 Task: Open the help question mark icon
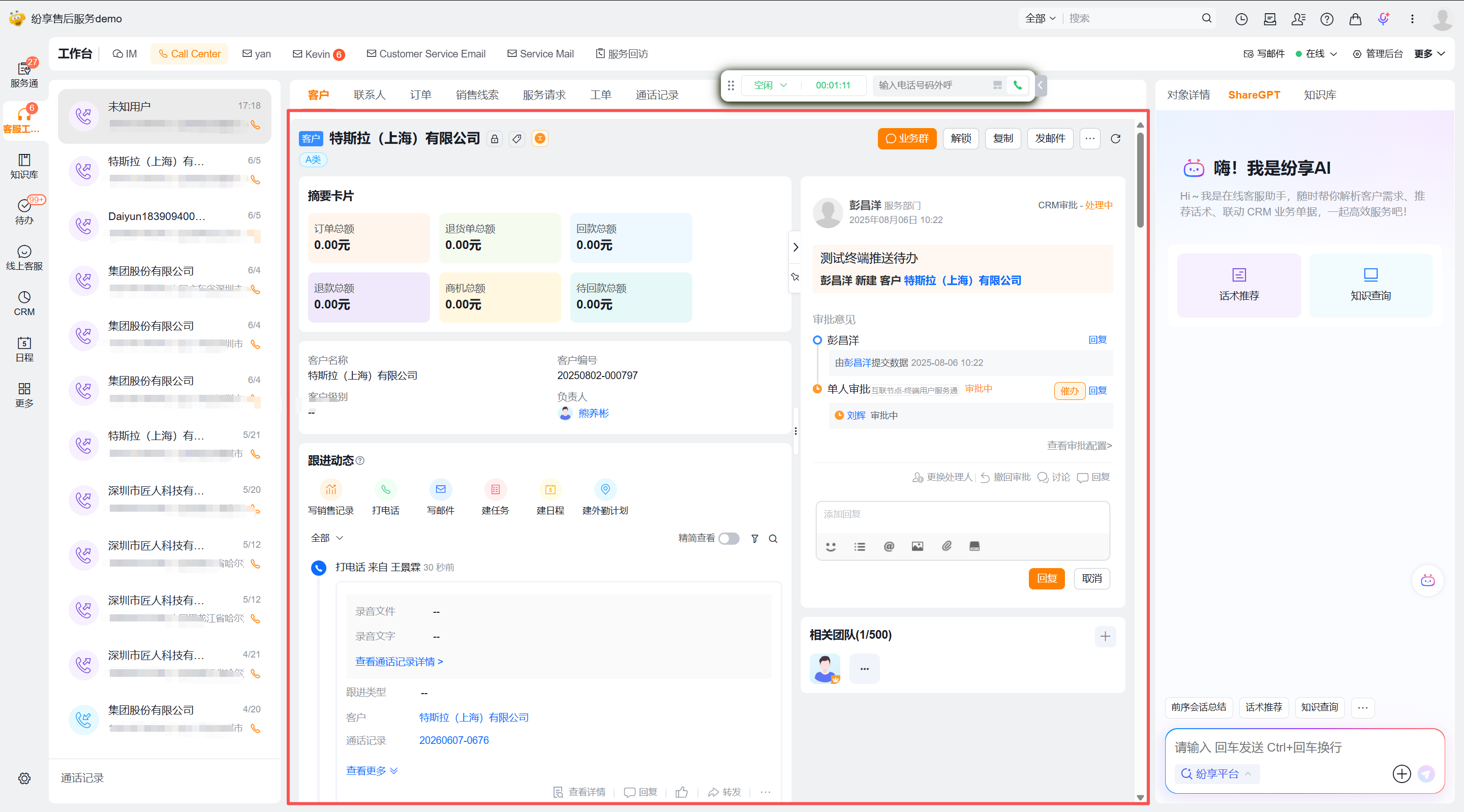coord(1326,19)
